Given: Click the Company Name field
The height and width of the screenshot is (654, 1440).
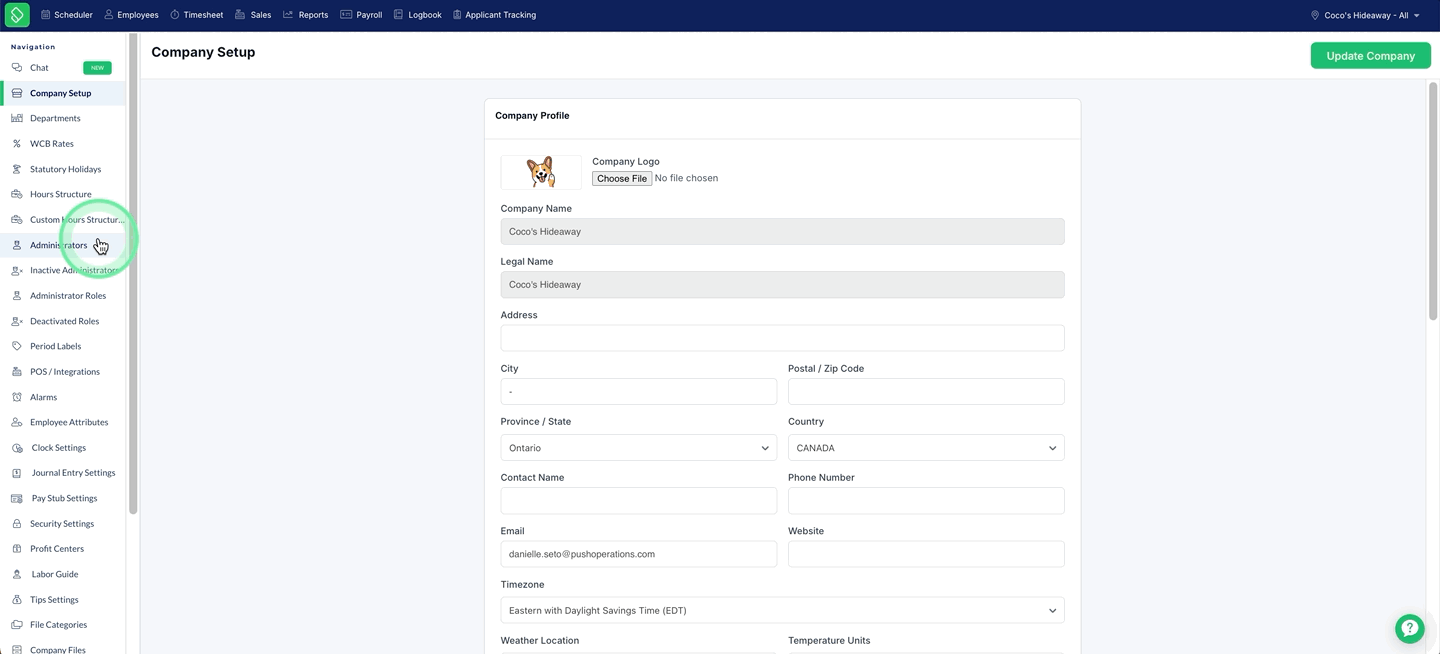Looking at the screenshot, I should pyautogui.click(x=783, y=231).
